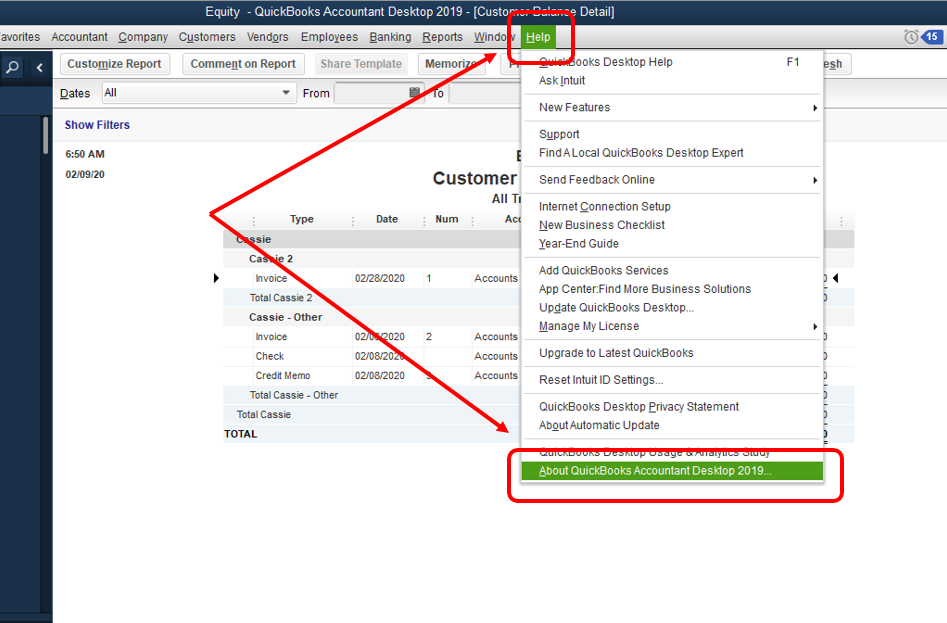
Task: Open the reminders clock icon
Action: (911, 37)
